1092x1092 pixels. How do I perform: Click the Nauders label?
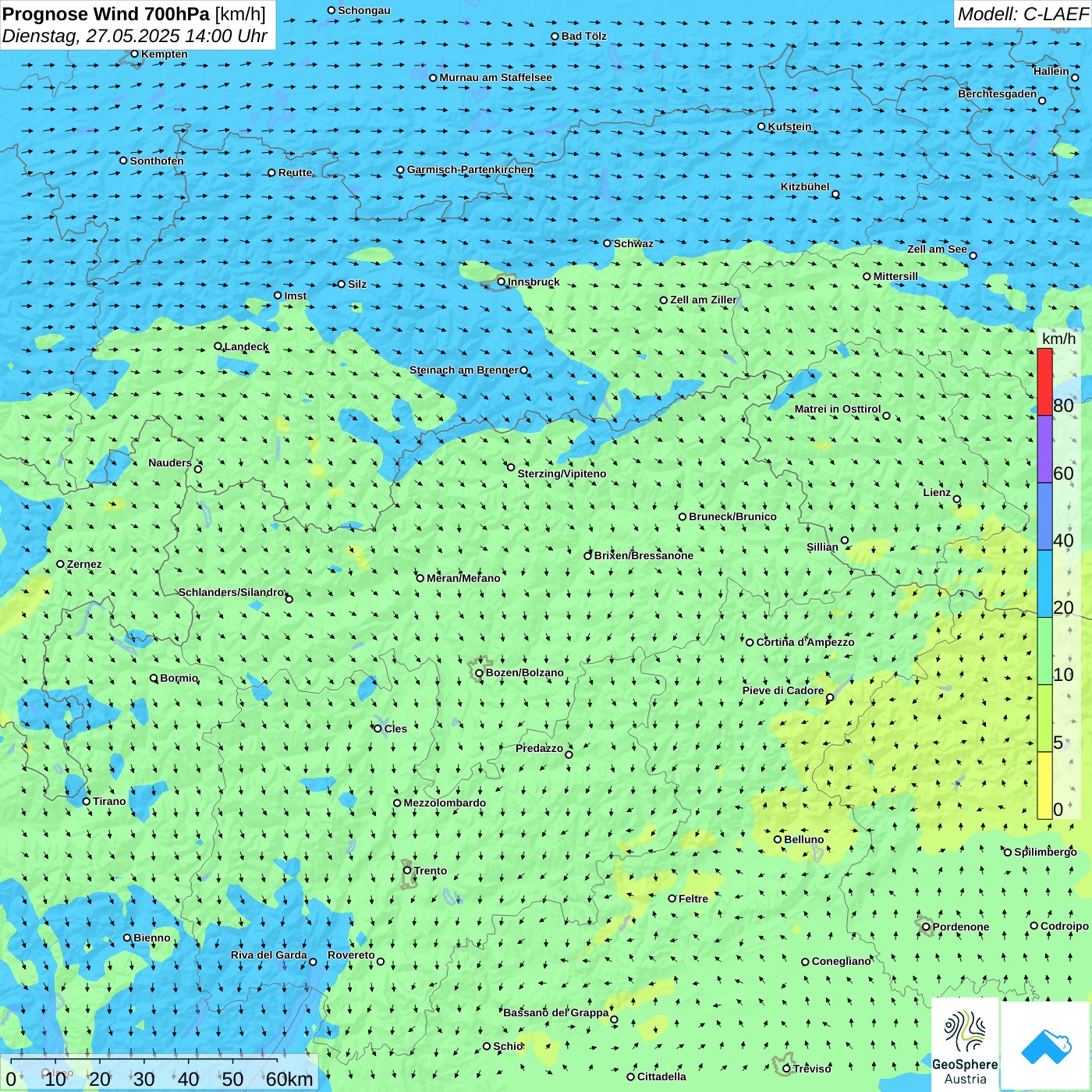tap(170, 463)
